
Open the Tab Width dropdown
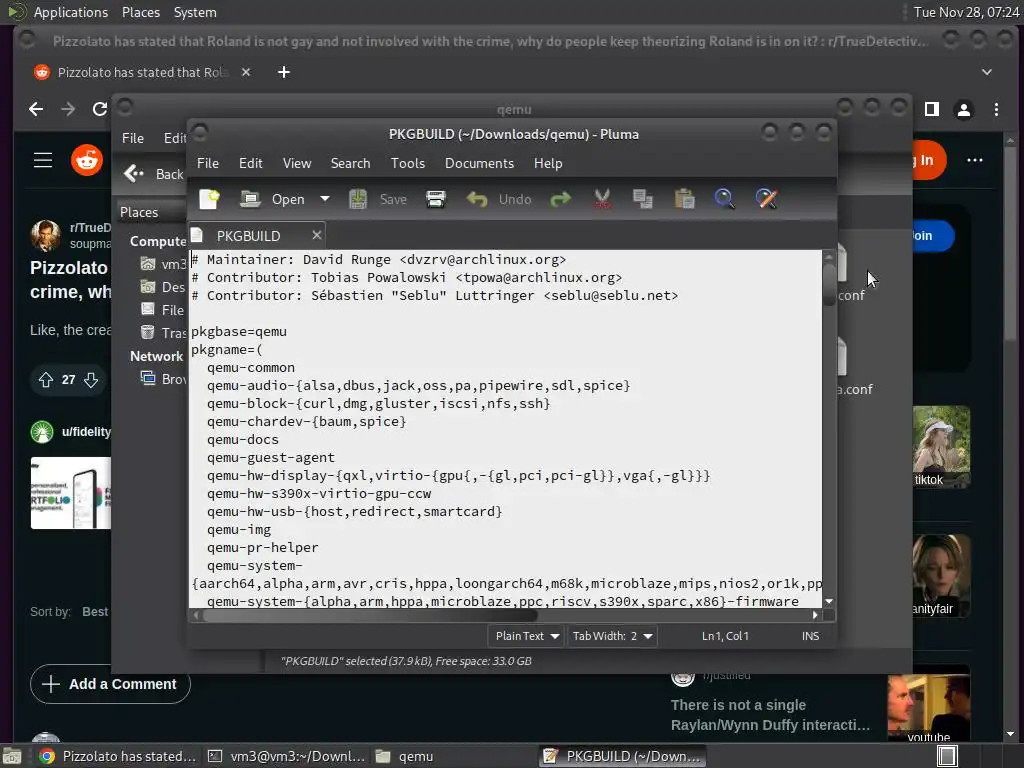tap(612, 636)
